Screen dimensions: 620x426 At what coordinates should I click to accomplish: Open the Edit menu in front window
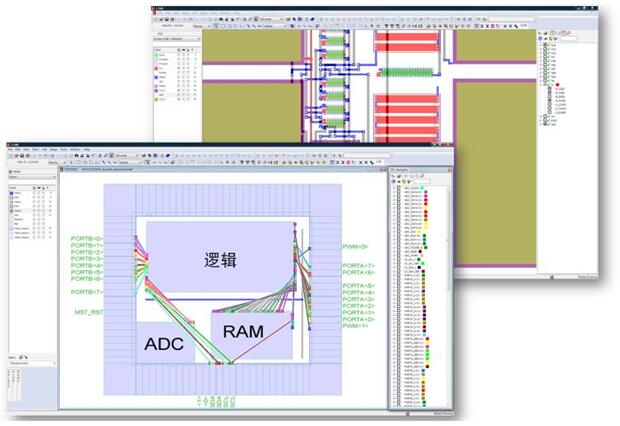pyautogui.click(x=18, y=149)
